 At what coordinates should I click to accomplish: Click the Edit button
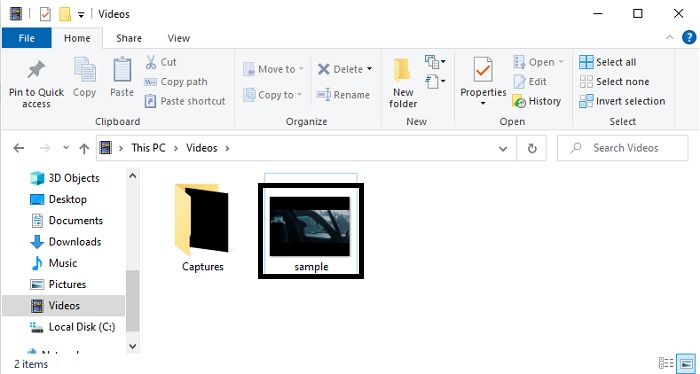[x=530, y=82]
